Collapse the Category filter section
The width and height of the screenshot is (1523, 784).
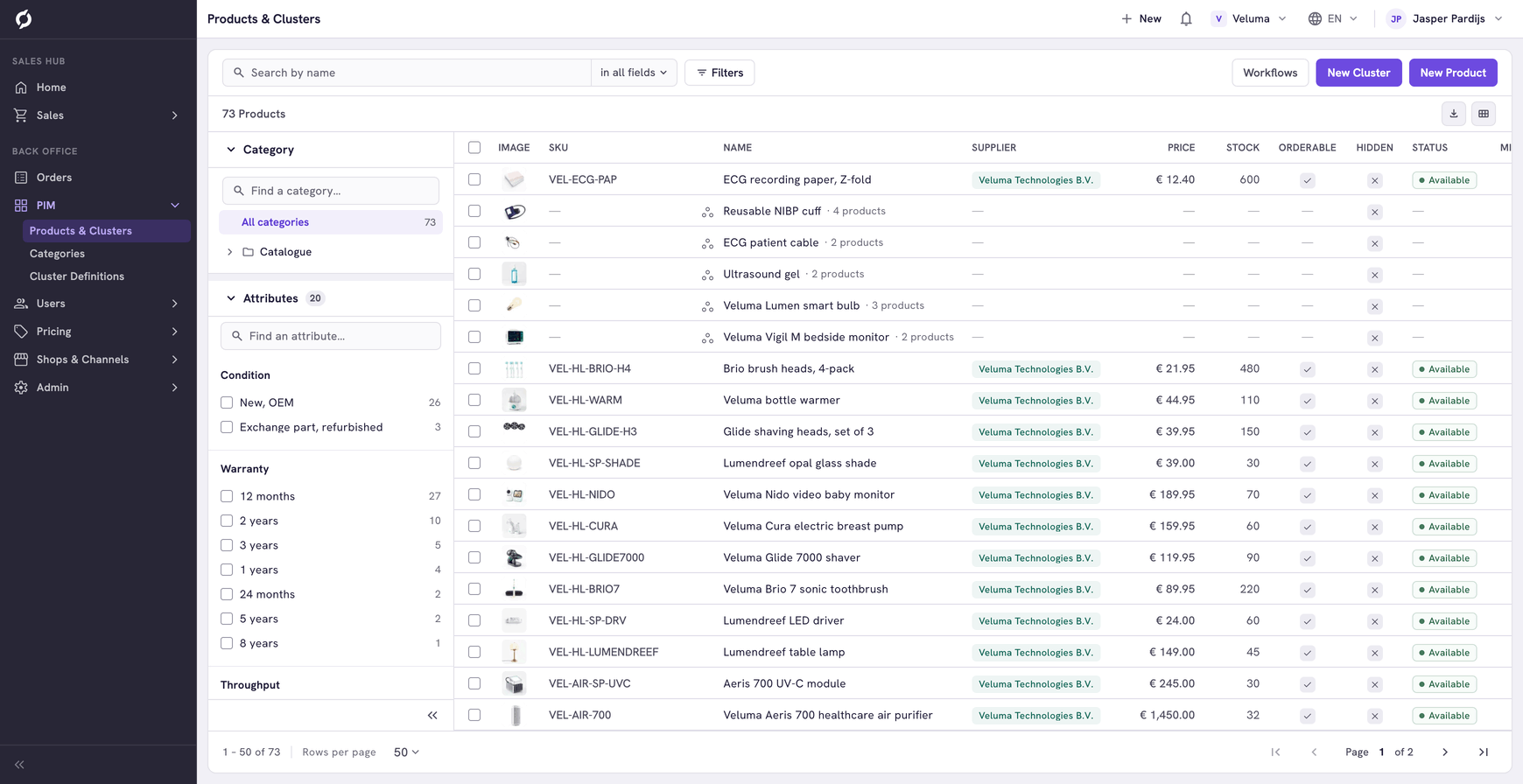(x=231, y=150)
